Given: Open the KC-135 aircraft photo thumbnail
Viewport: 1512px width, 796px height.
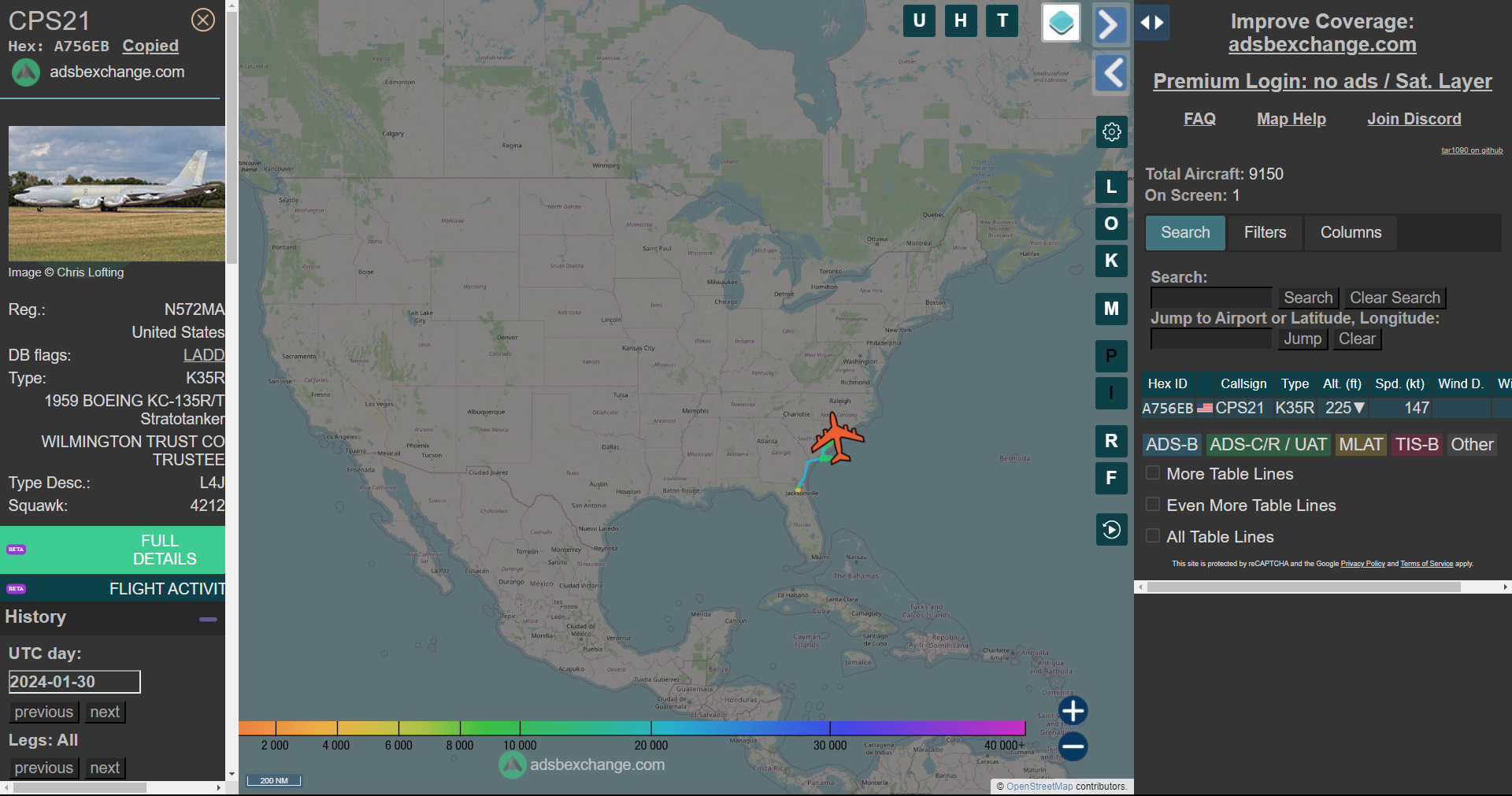Looking at the screenshot, I should point(117,194).
